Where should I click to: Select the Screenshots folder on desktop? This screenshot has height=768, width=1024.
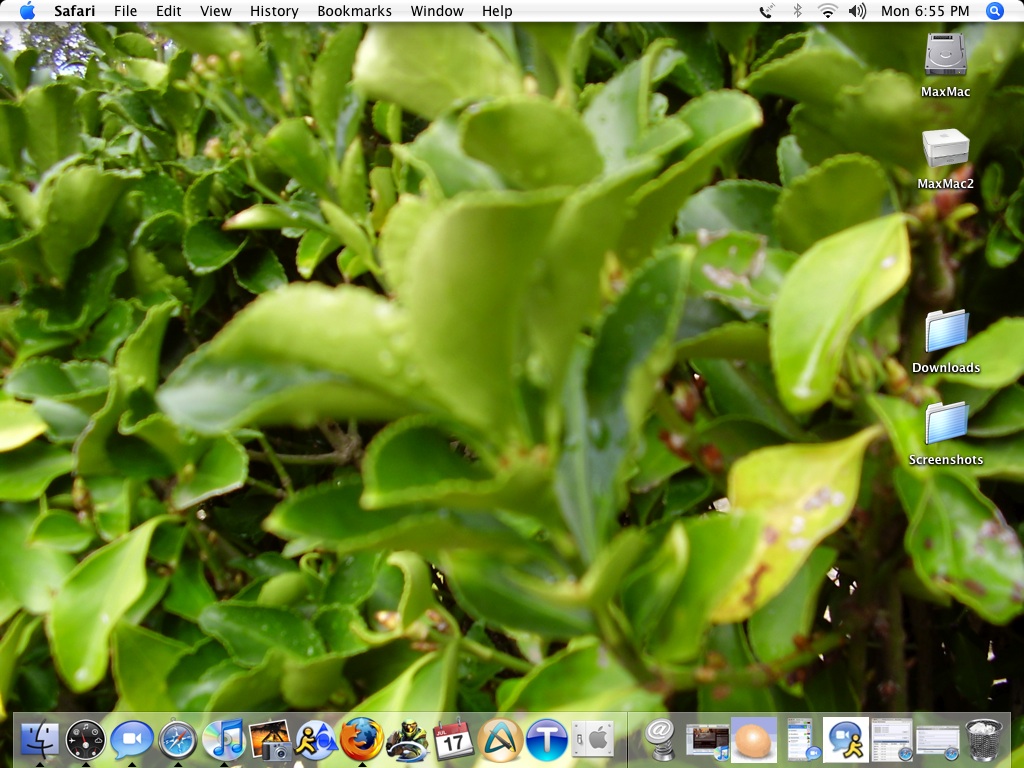click(x=946, y=423)
